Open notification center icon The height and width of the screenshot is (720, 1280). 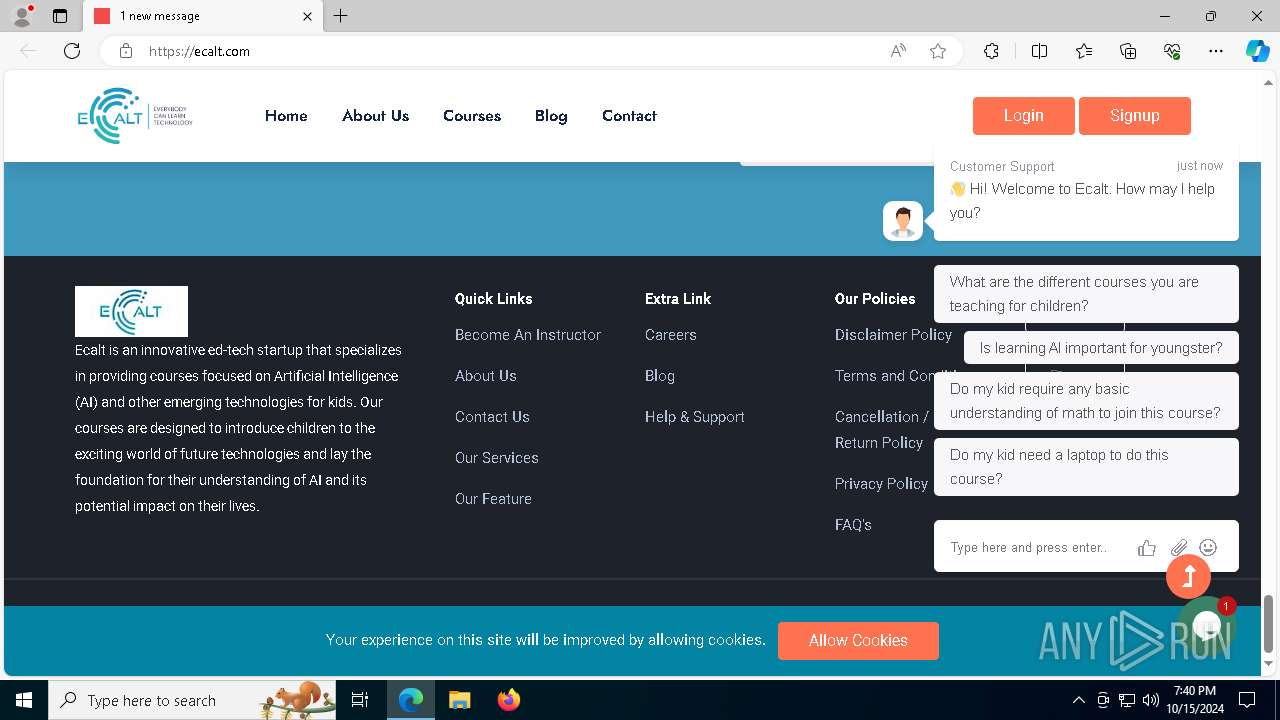pos(1247,700)
